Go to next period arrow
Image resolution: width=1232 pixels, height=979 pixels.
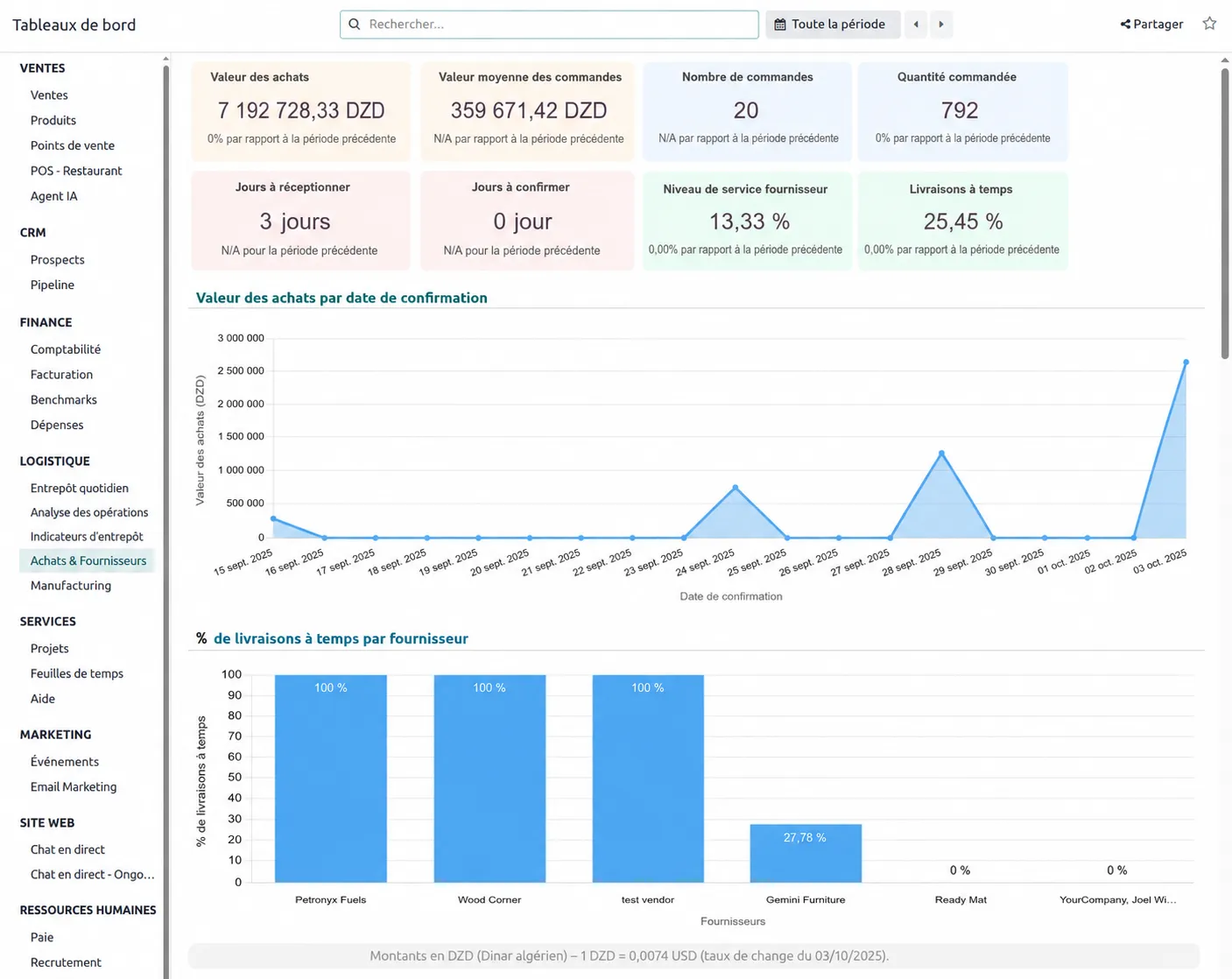click(x=941, y=25)
